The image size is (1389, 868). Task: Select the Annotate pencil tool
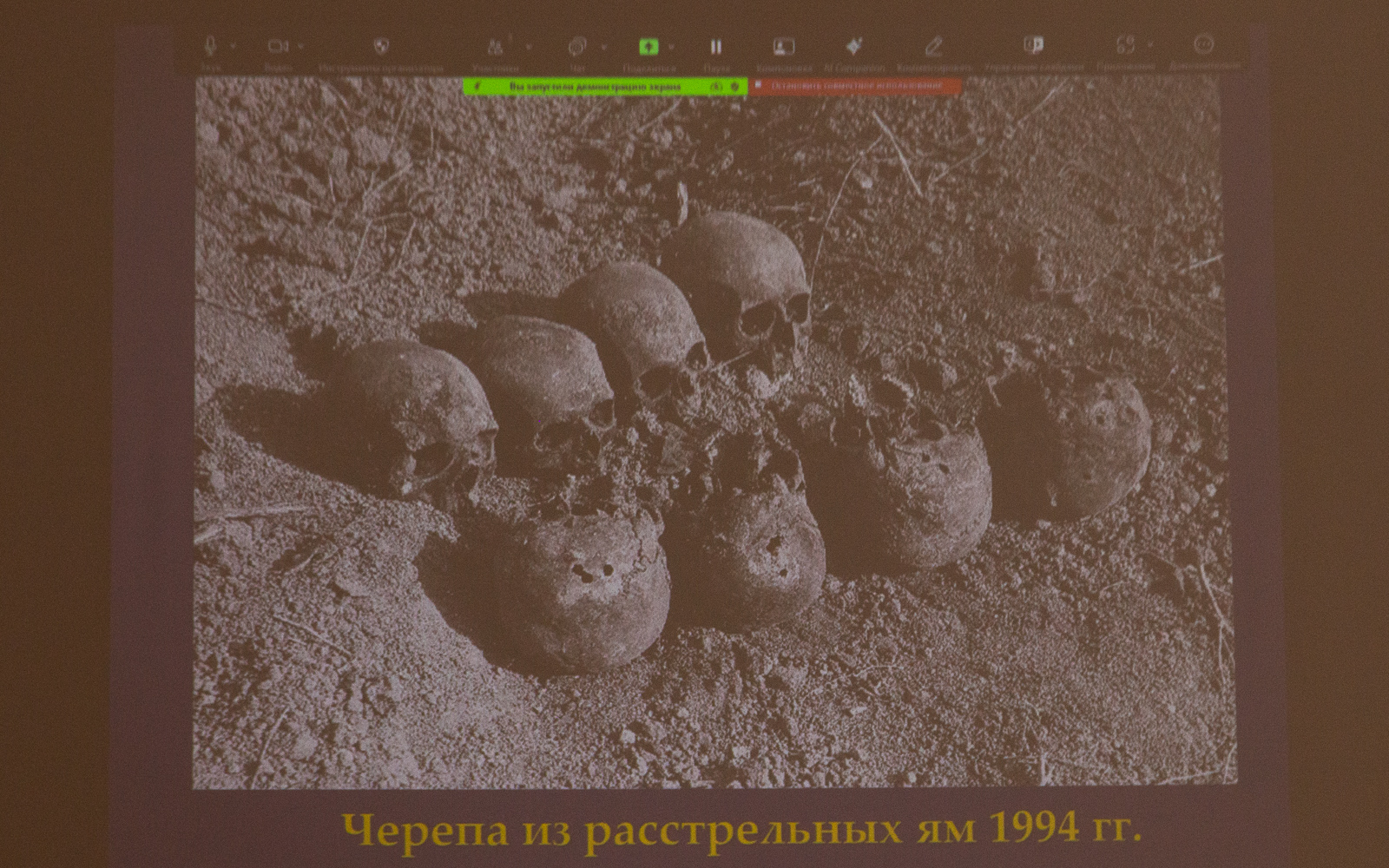pos(933,46)
